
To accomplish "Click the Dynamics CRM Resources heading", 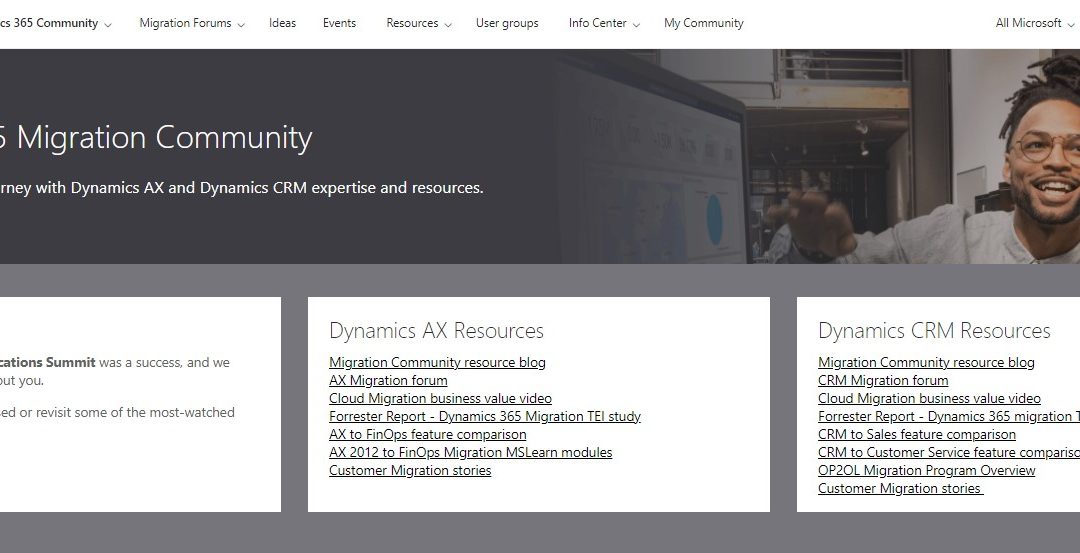I will coord(934,331).
